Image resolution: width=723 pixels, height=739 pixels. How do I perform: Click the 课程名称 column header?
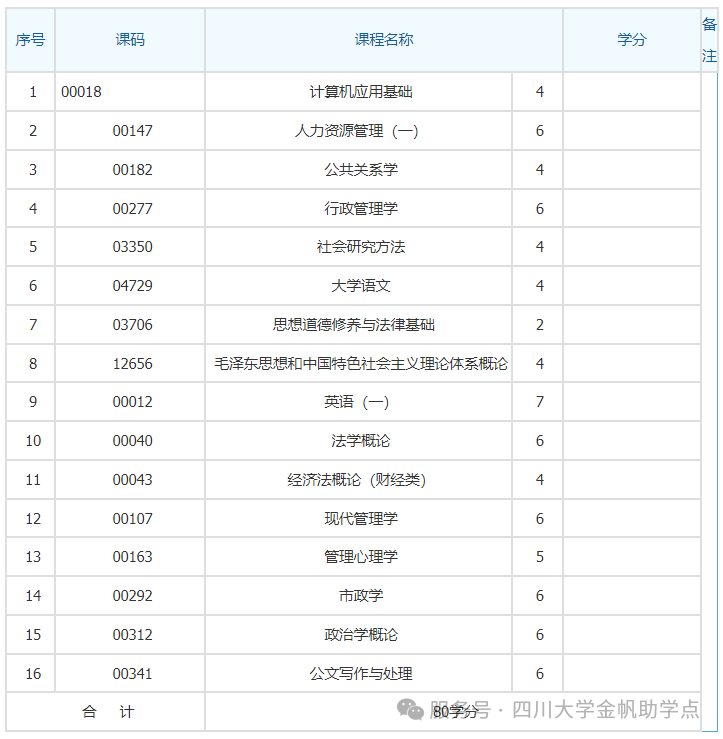[384, 40]
